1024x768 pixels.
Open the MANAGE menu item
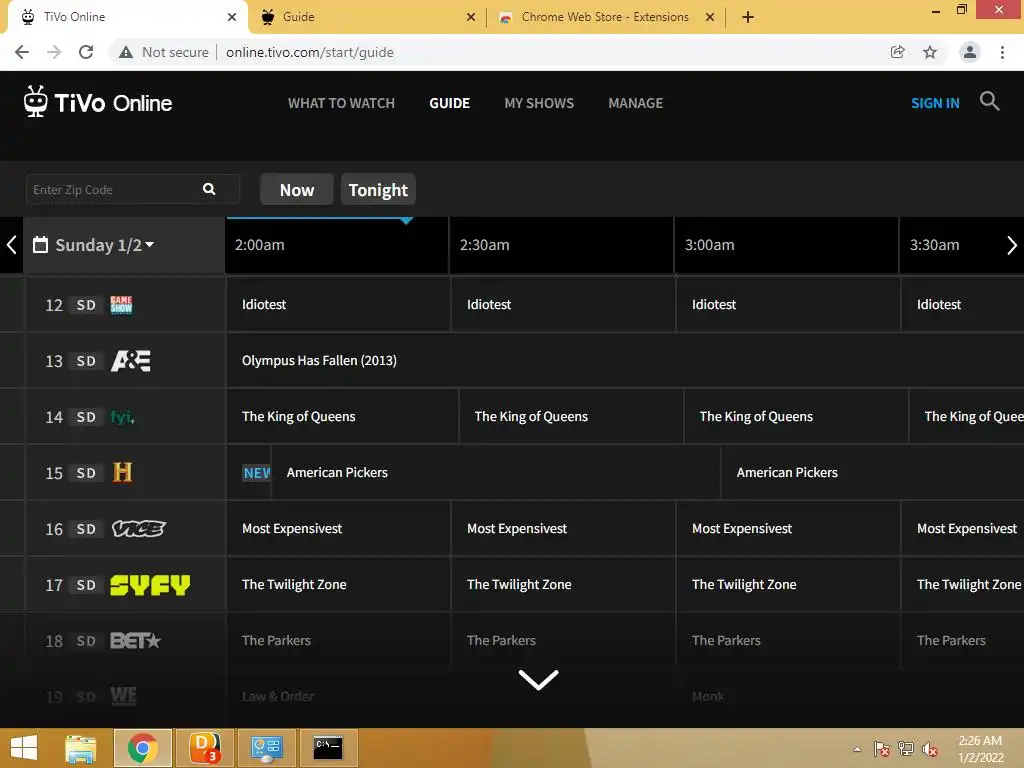635,103
